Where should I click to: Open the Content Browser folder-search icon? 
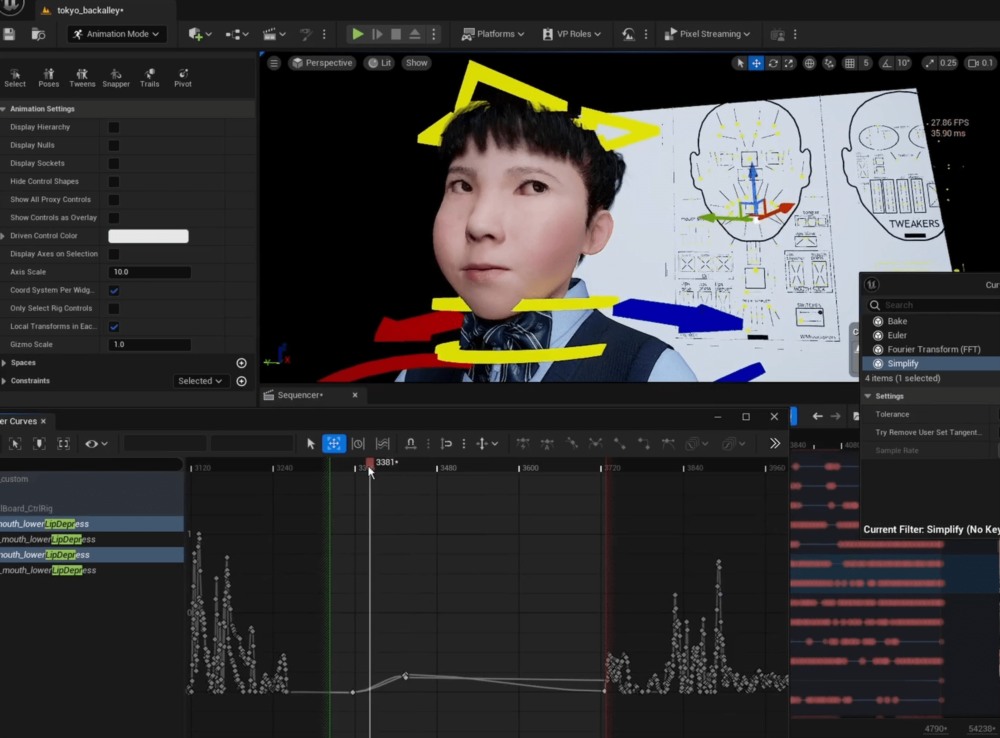[38, 34]
